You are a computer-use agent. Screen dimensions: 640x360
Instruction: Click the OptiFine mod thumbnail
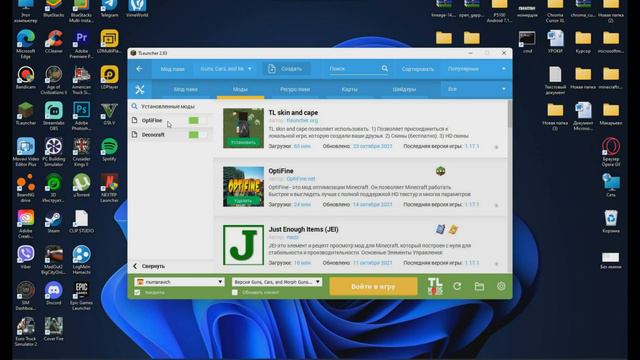click(x=243, y=187)
